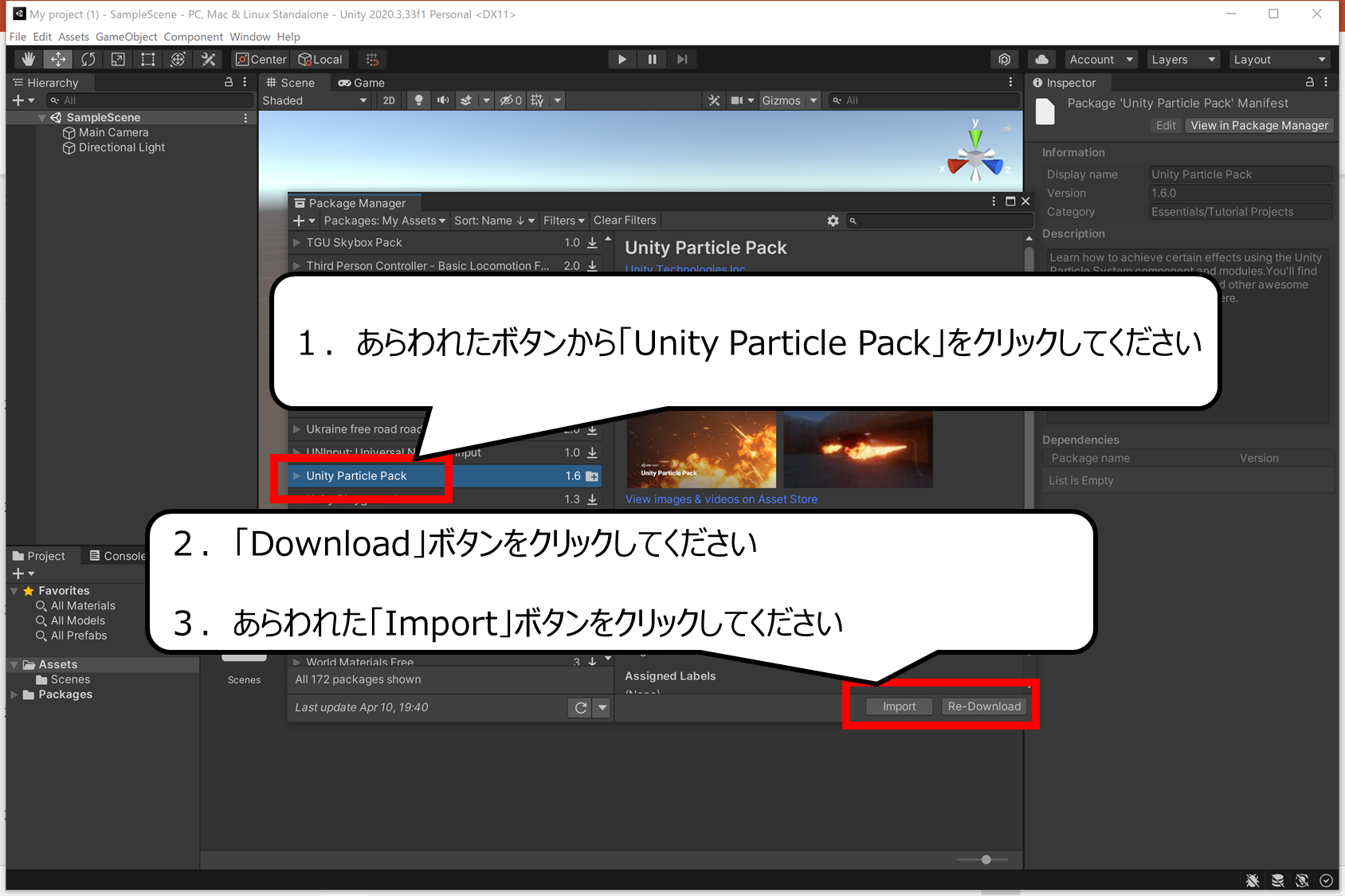This screenshot has height=896, width=1345.
Task: Open Account dropdown
Action: tap(1101, 60)
